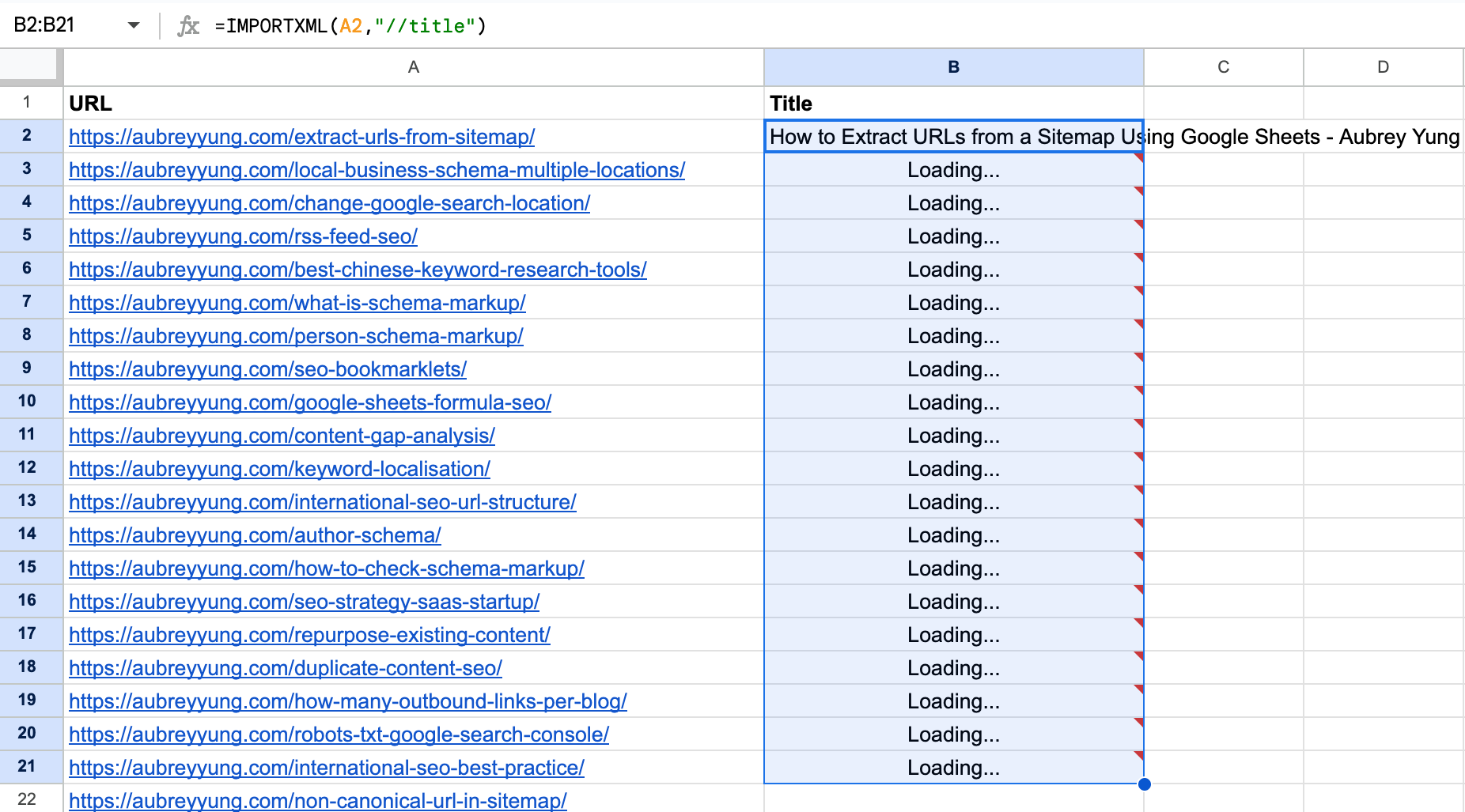Open the rss-feed-seo link
The width and height of the screenshot is (1465, 812).
[244, 236]
